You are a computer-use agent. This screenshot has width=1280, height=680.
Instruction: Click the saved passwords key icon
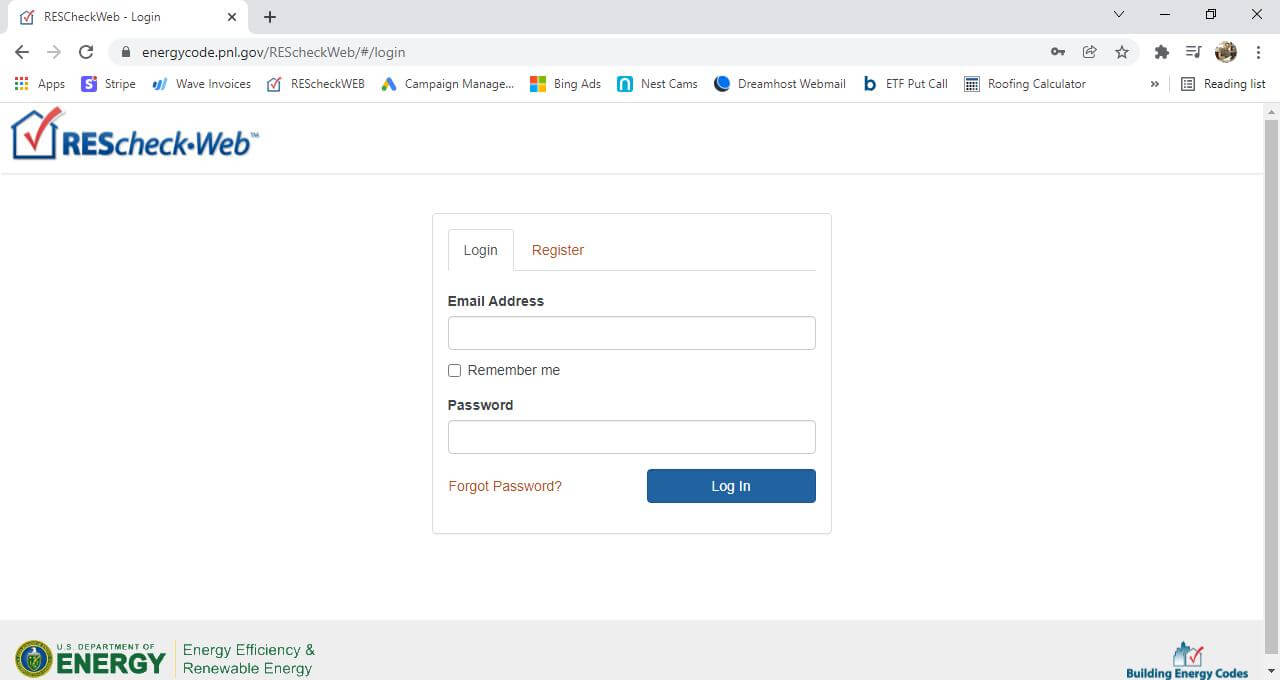(1057, 52)
